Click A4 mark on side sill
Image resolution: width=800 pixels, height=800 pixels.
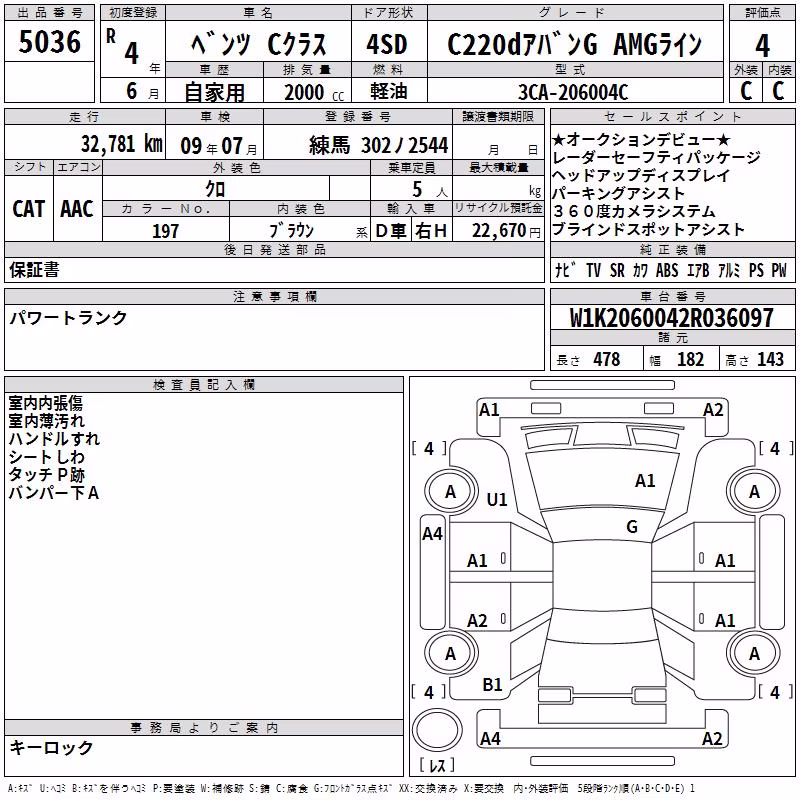tap(432, 534)
